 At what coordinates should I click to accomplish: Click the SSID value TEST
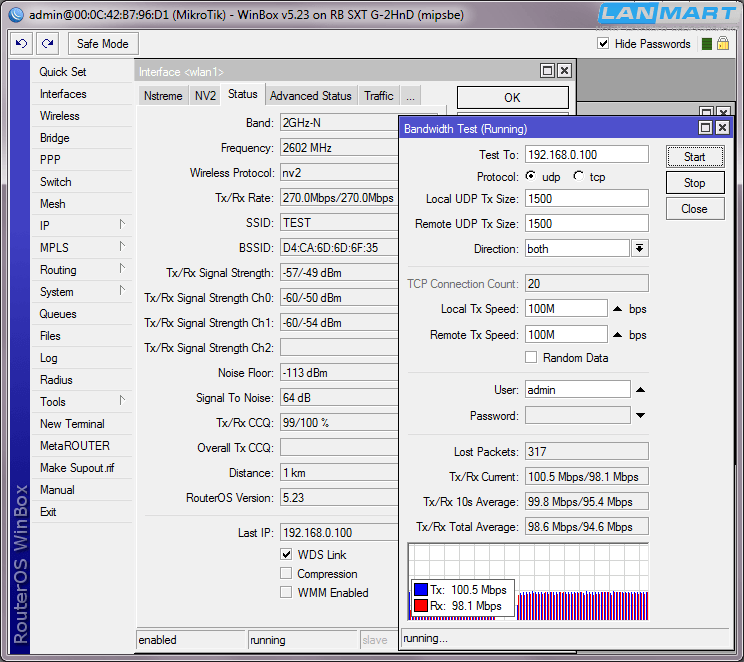coord(339,223)
